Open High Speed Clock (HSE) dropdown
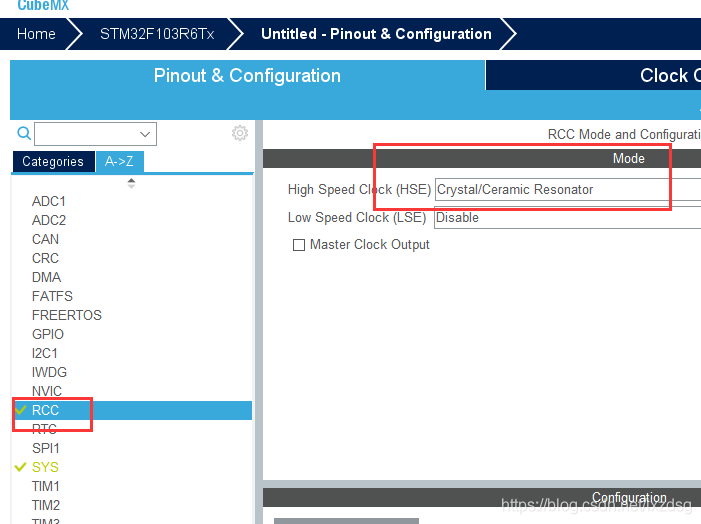 click(x=568, y=190)
